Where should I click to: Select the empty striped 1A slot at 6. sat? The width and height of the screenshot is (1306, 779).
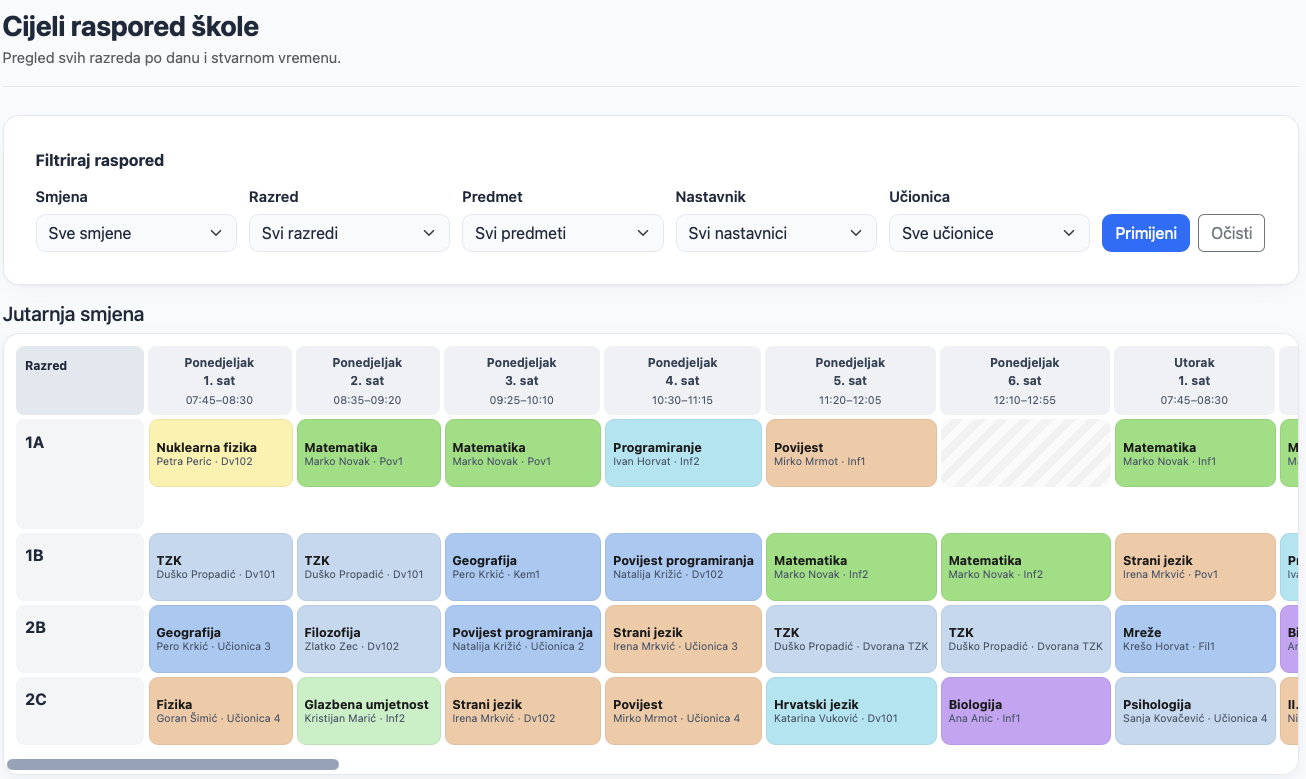point(1026,453)
